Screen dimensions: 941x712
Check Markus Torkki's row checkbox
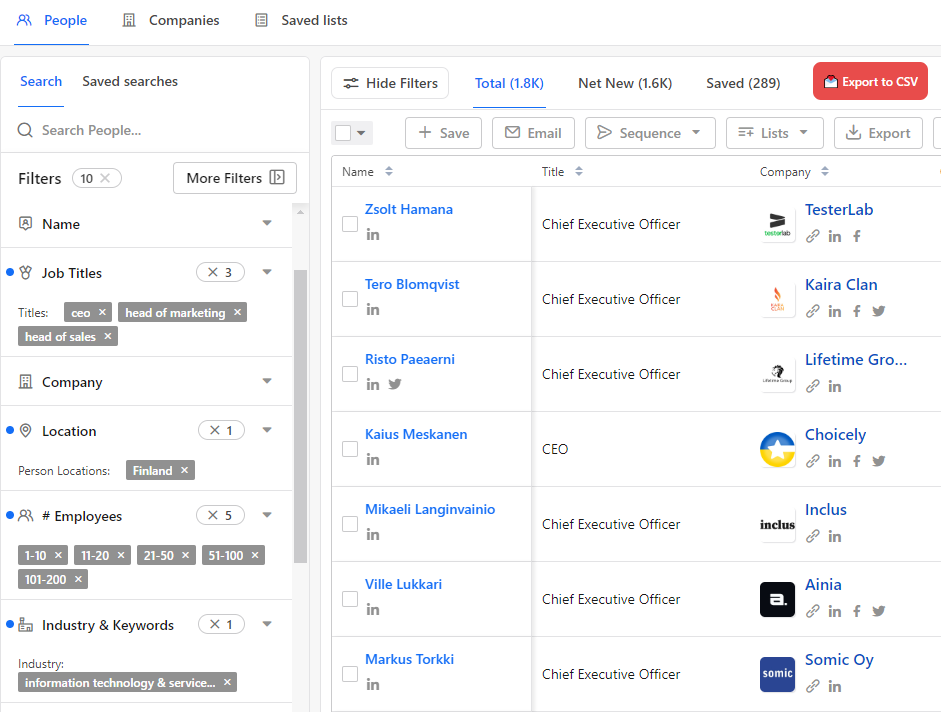point(350,674)
